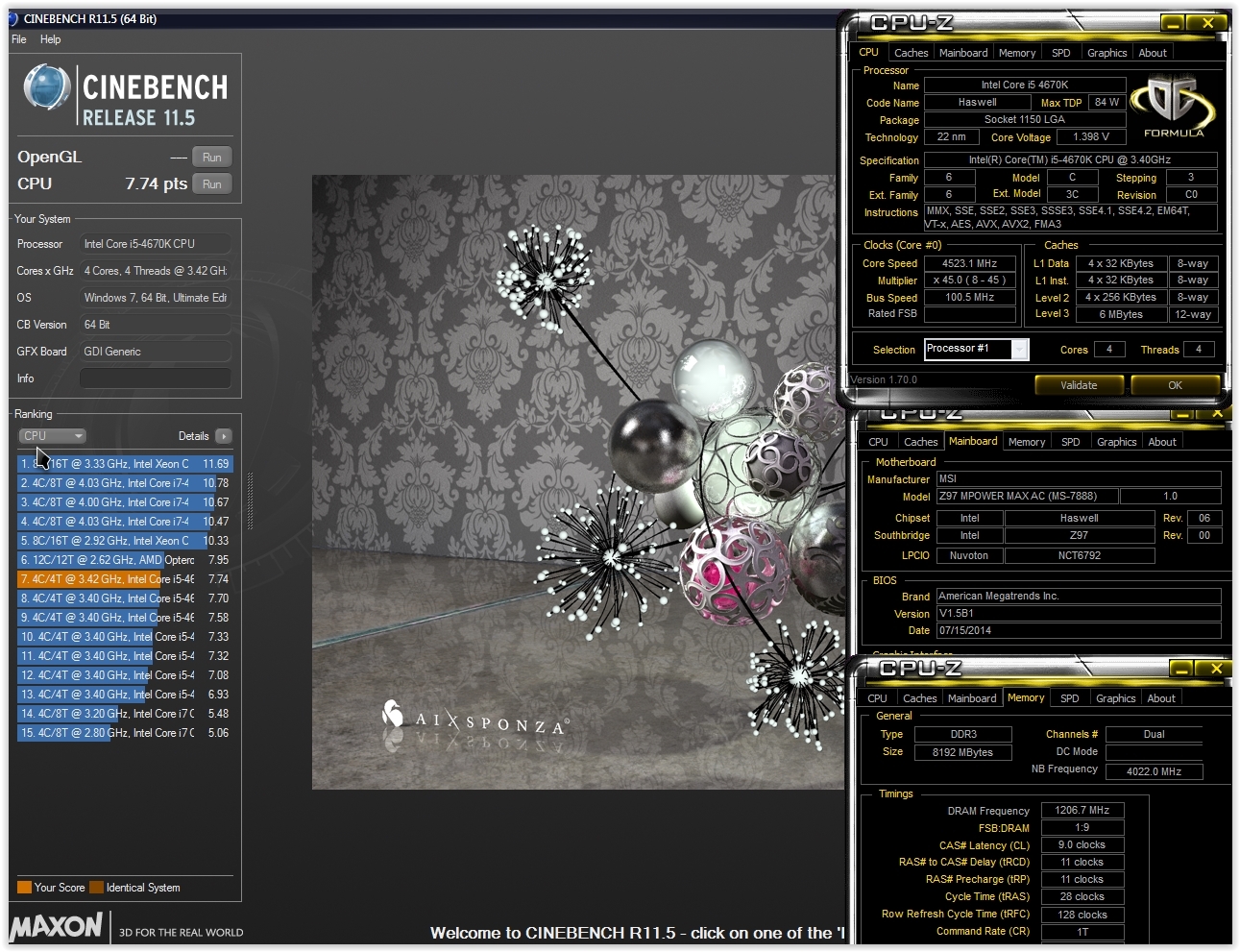Close the top CPU-Z window

1207,22
